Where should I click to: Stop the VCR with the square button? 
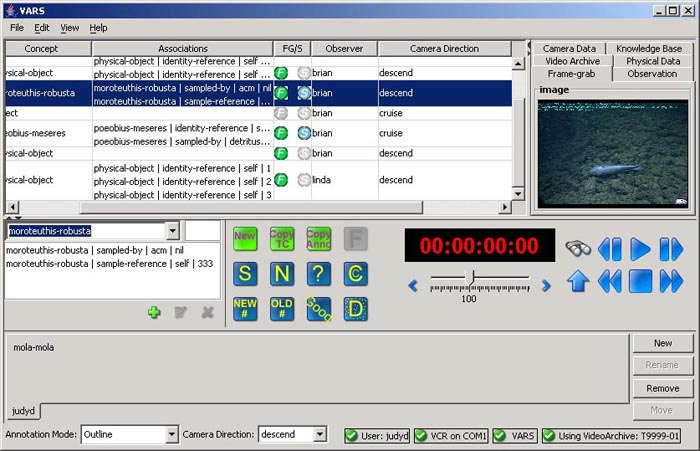click(641, 281)
